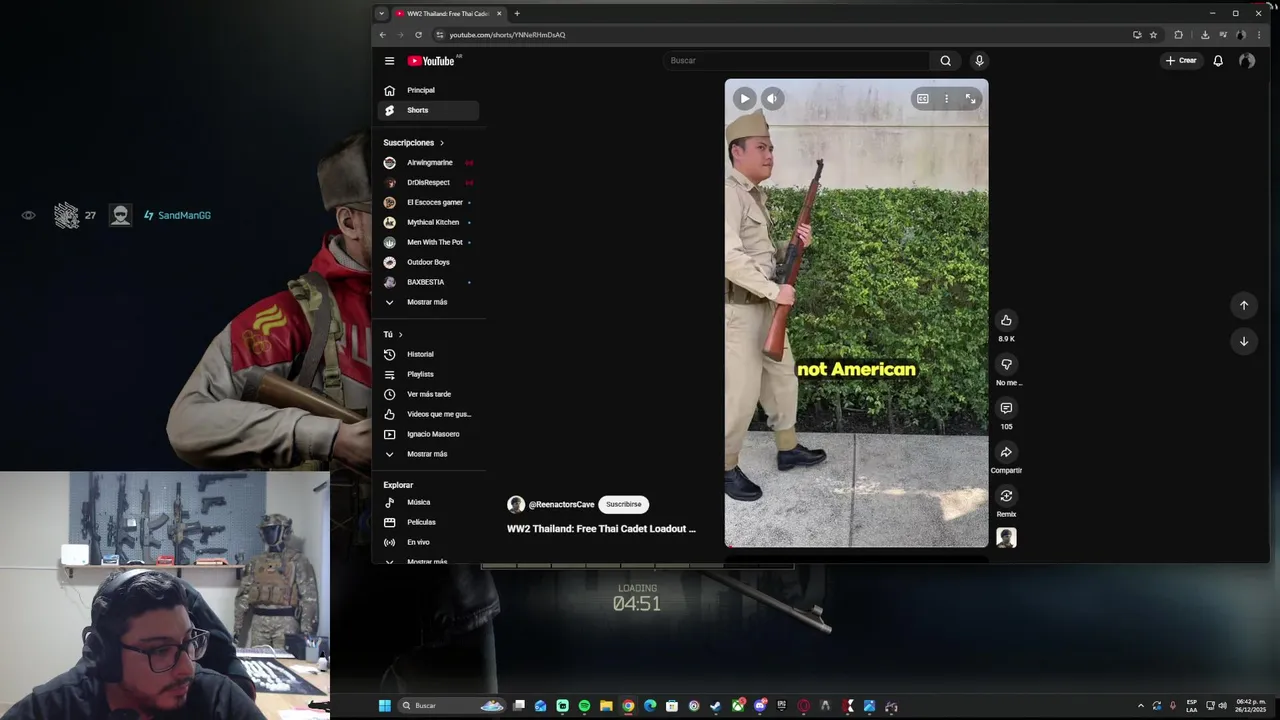Open the DrDisRespect subscription
The image size is (1280, 720).
[428, 182]
